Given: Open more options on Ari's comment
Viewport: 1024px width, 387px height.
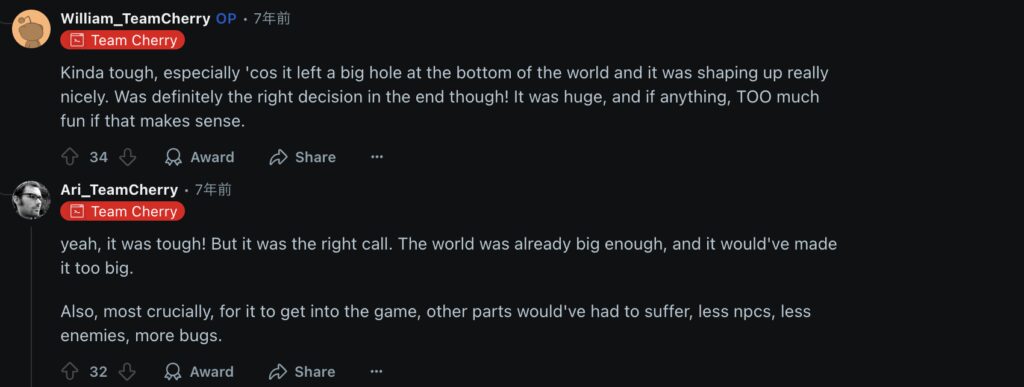Looking at the screenshot, I should coord(377,372).
